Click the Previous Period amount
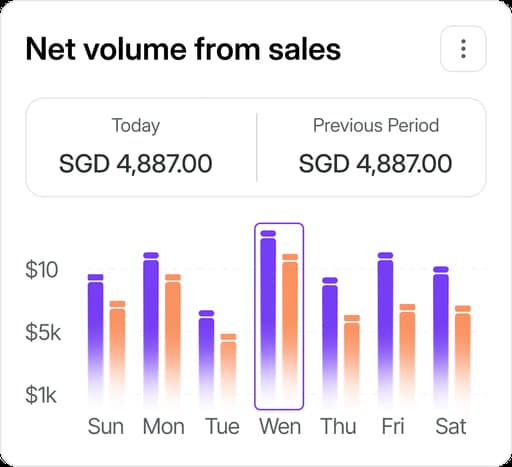This screenshot has width=512, height=467. tap(375, 164)
